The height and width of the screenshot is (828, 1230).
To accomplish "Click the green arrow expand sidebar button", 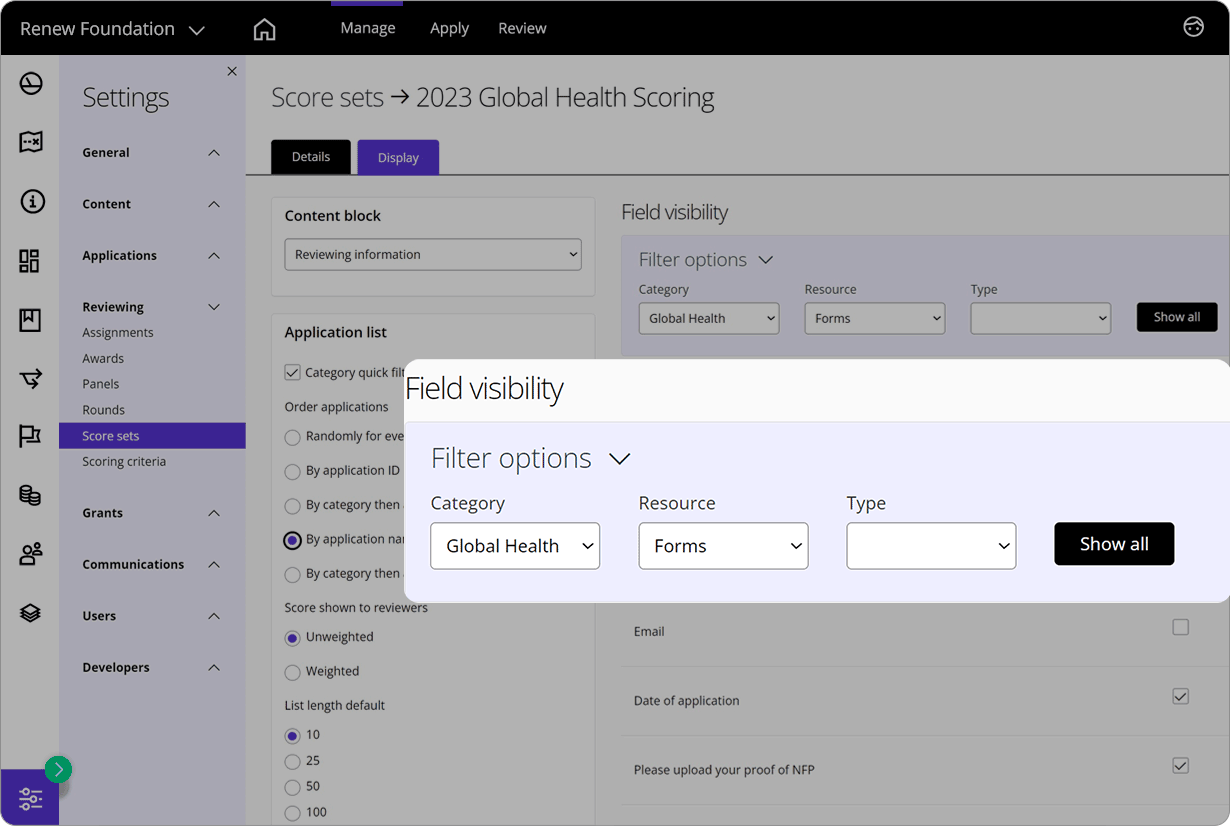I will pyautogui.click(x=58, y=769).
